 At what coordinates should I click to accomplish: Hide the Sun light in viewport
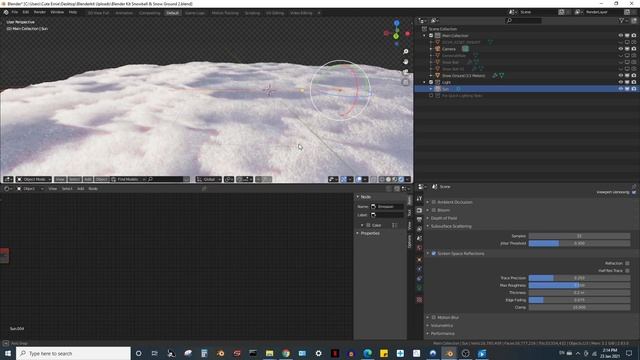(620, 89)
